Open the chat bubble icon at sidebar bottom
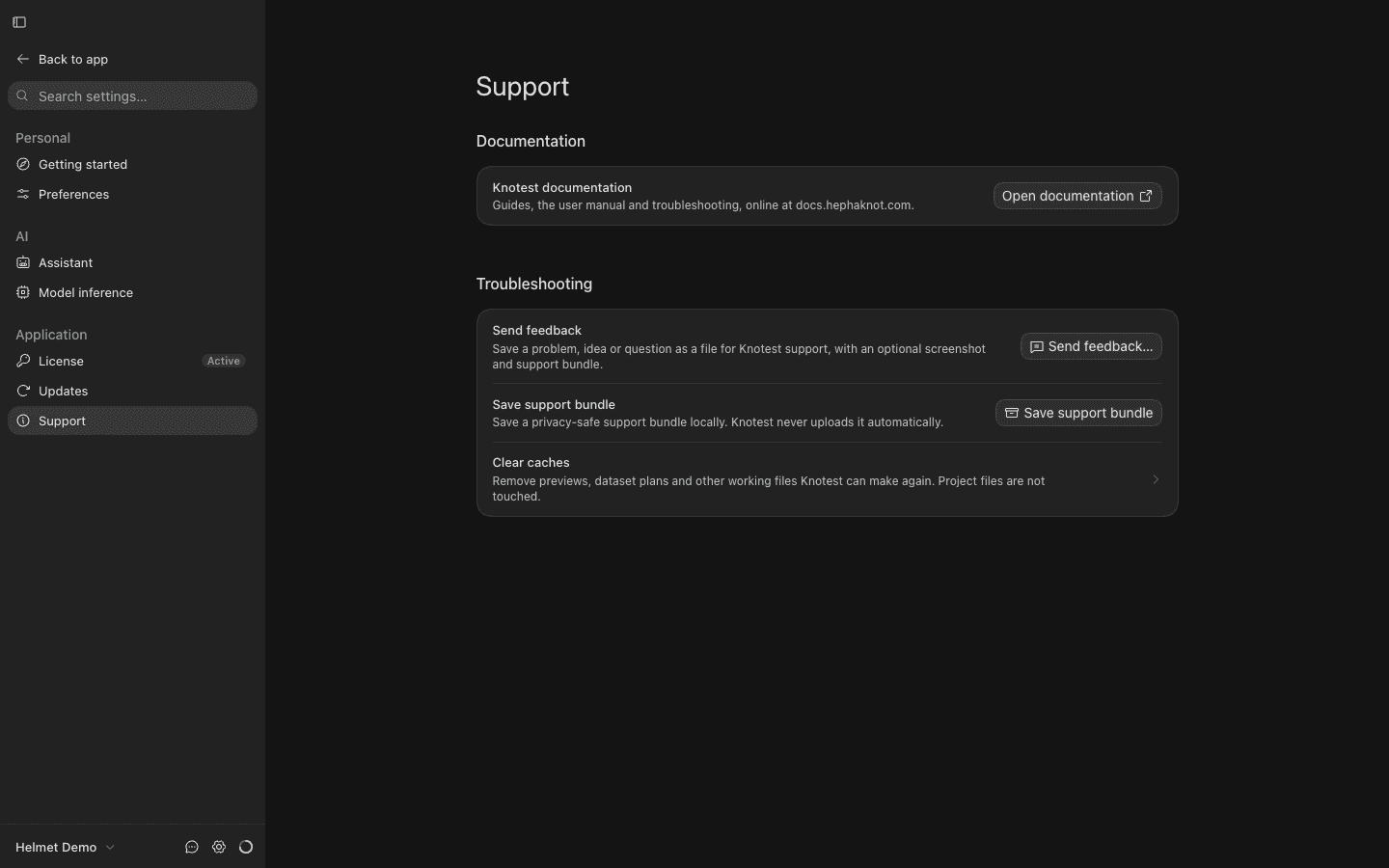This screenshot has width=1389, height=868. [x=192, y=847]
